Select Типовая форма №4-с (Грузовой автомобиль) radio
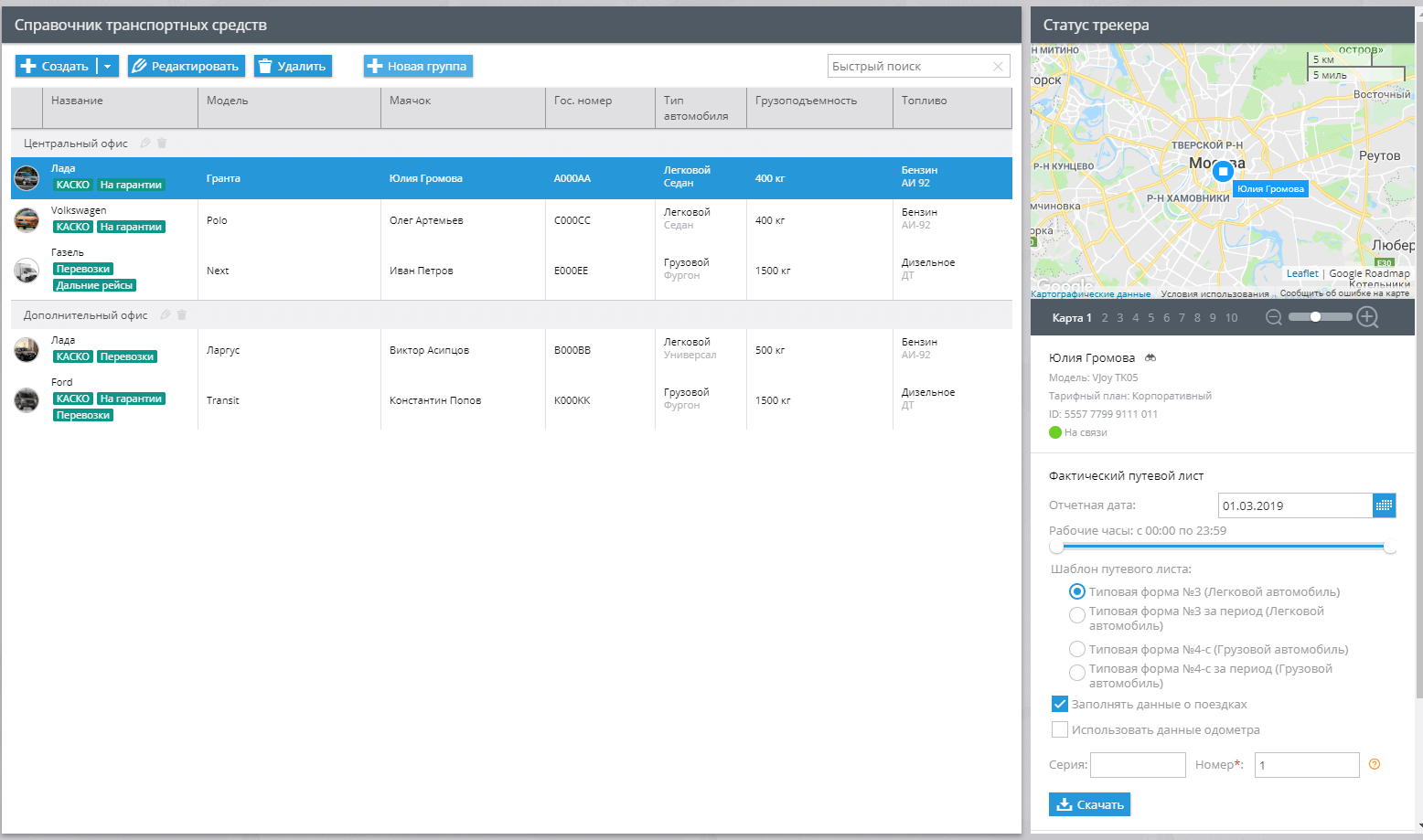The width and height of the screenshot is (1423, 840). pos(1077,649)
